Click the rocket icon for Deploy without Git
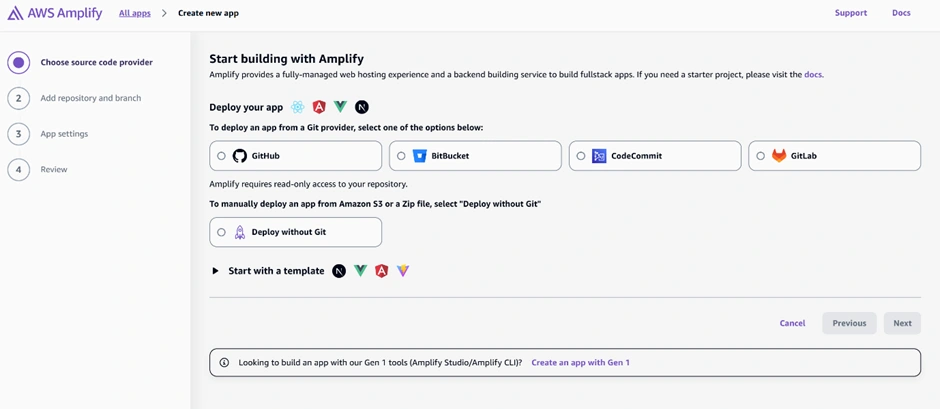 239,232
